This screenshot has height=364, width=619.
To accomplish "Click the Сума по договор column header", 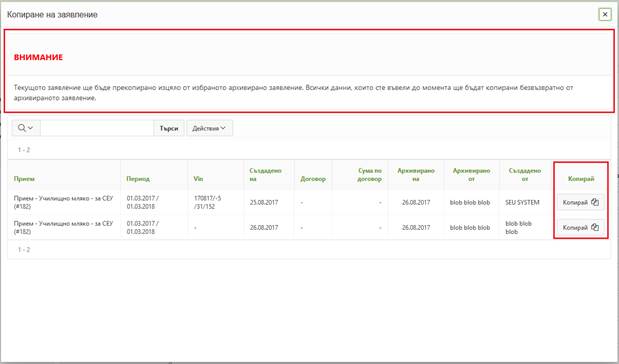I will [x=370, y=174].
